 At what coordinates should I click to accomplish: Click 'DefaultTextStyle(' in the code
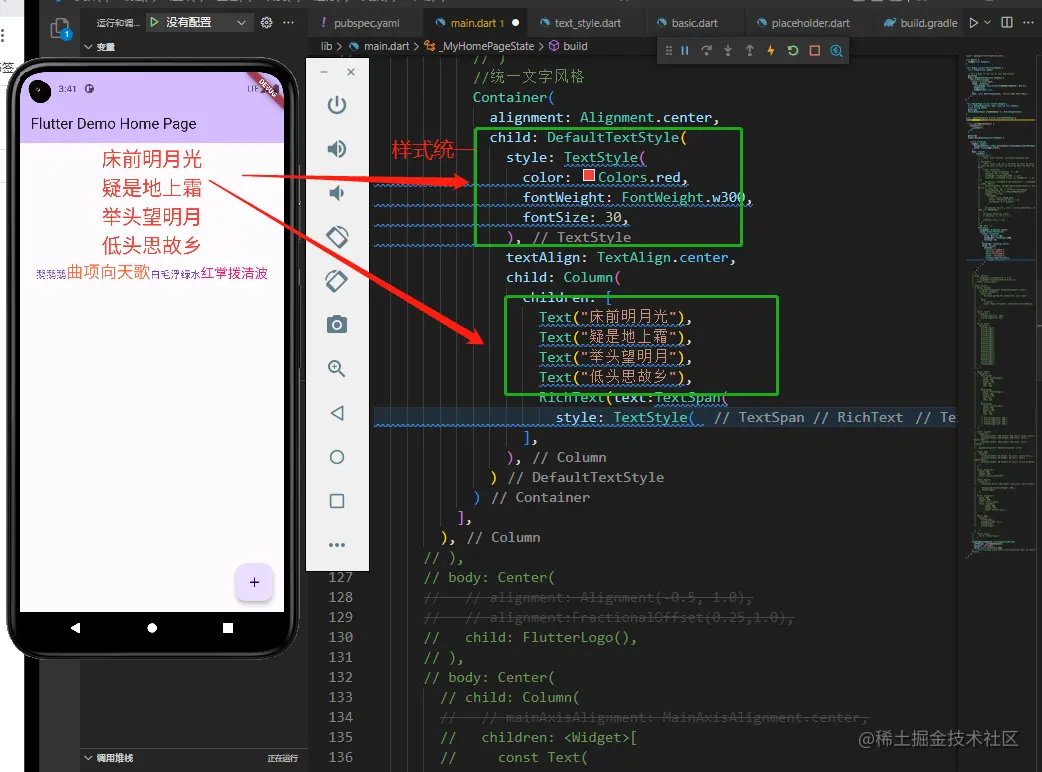coord(617,138)
